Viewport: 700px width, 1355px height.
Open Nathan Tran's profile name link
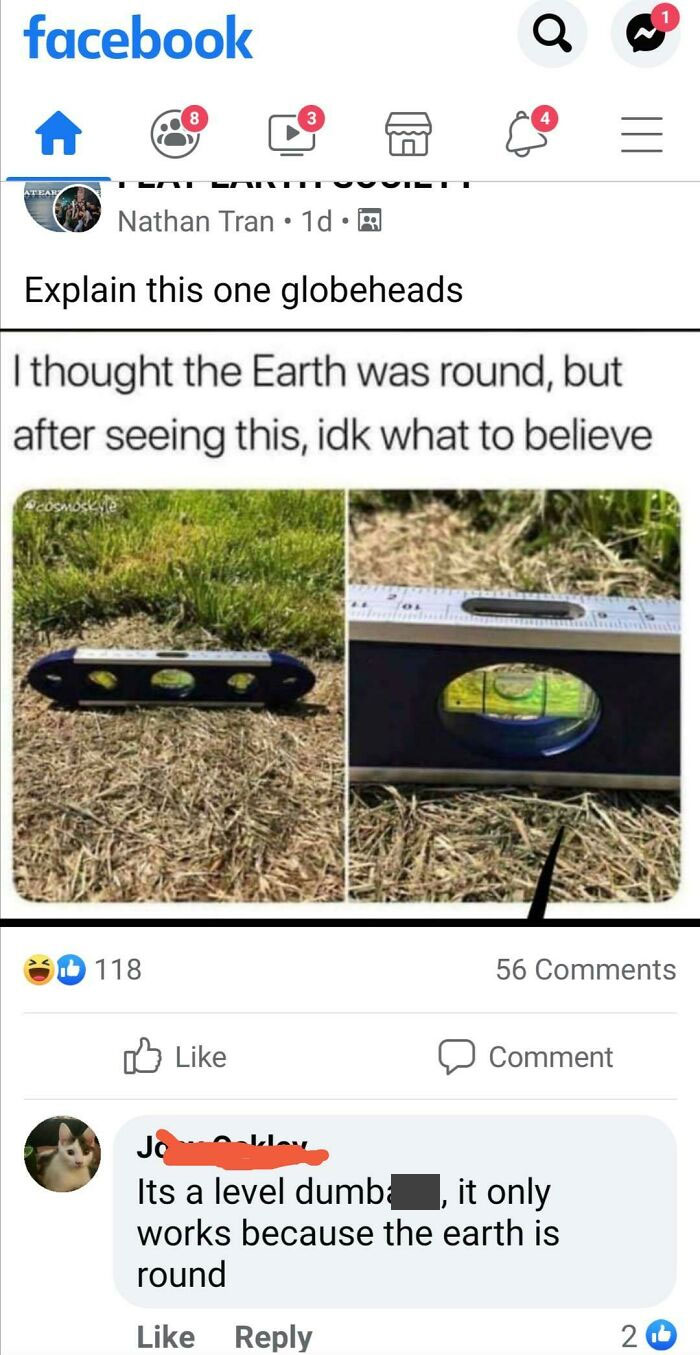[x=196, y=221]
